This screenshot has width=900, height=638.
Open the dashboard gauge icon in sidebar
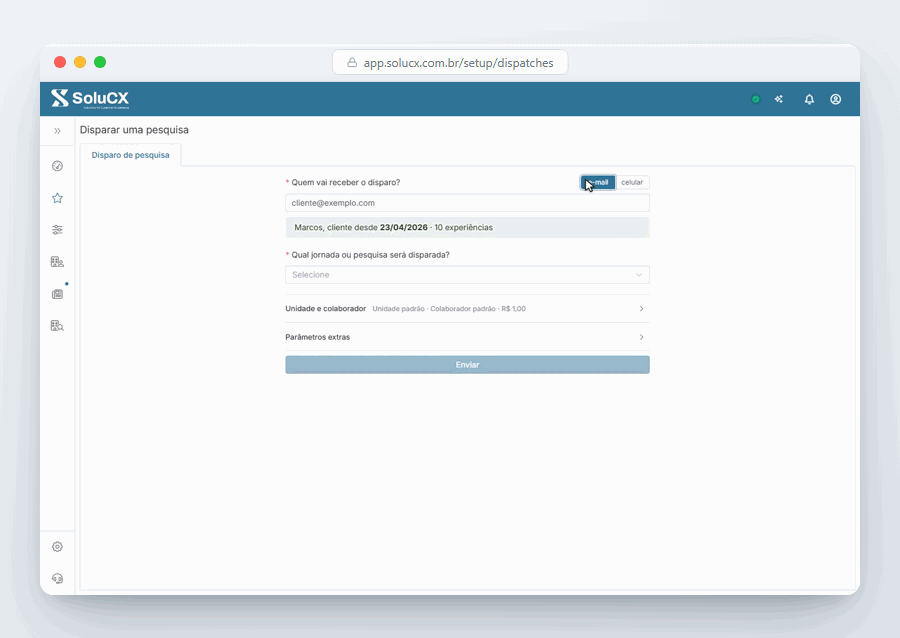(57, 166)
